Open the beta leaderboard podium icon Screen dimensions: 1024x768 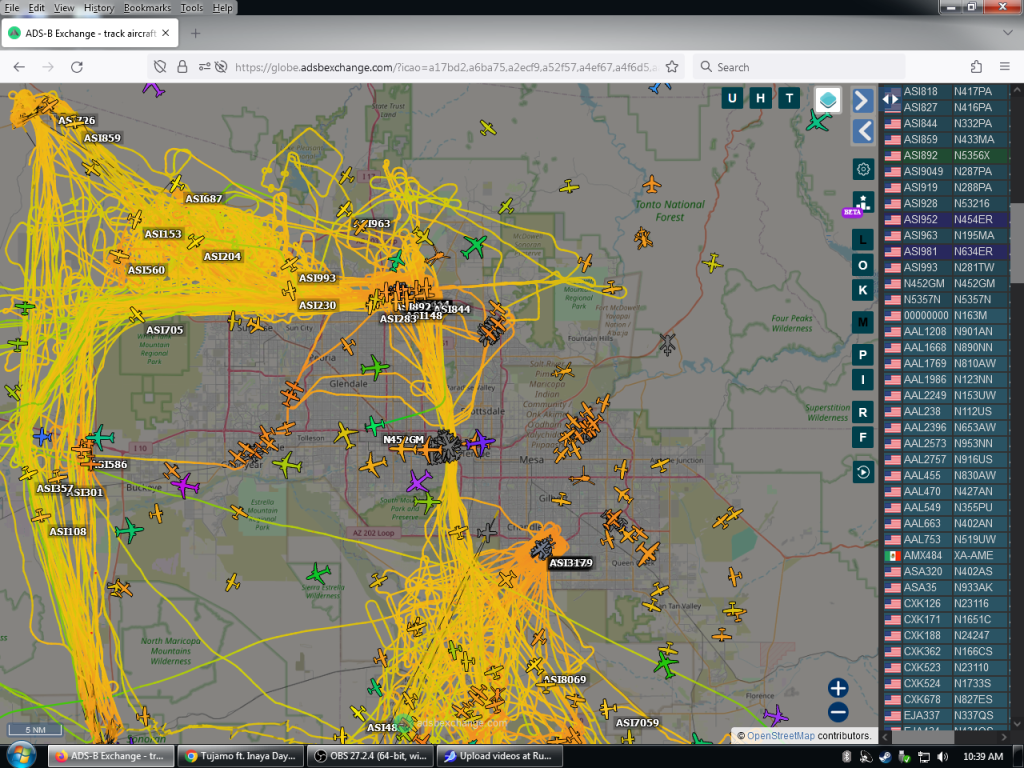pos(863,201)
